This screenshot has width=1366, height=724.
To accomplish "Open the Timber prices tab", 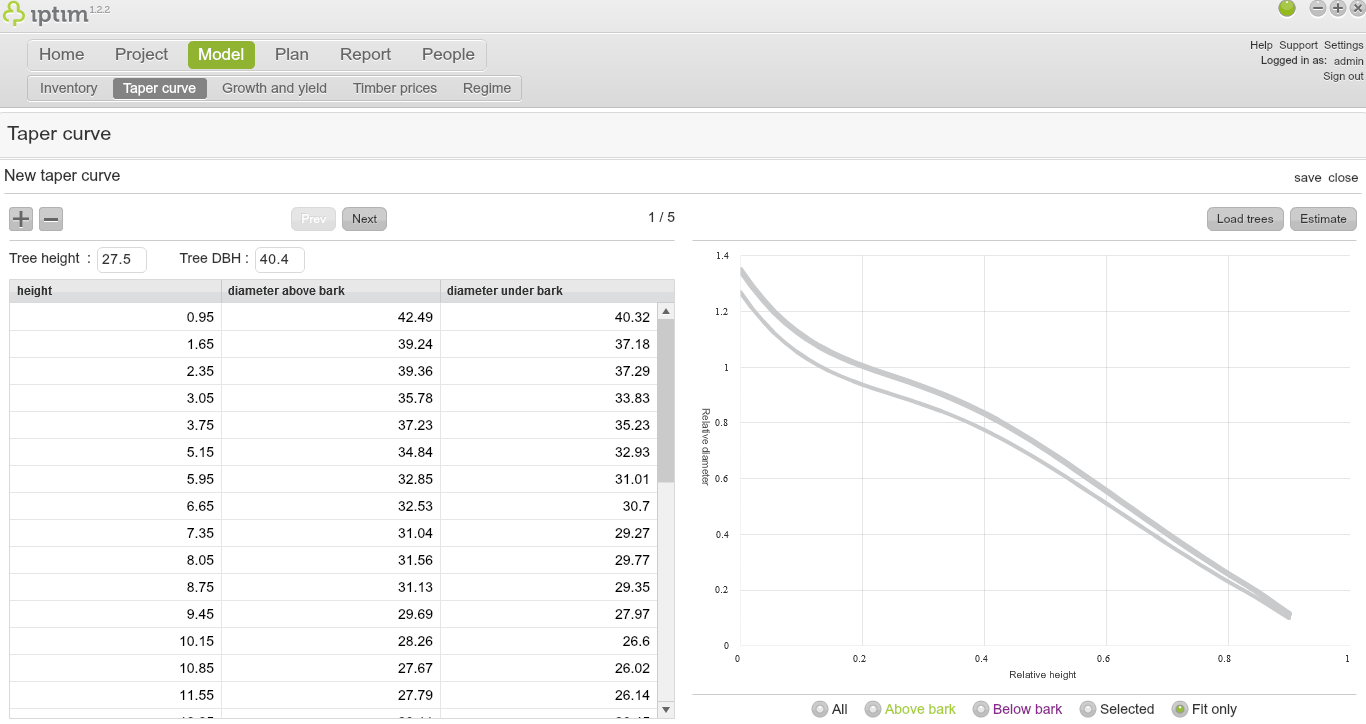I will (394, 88).
